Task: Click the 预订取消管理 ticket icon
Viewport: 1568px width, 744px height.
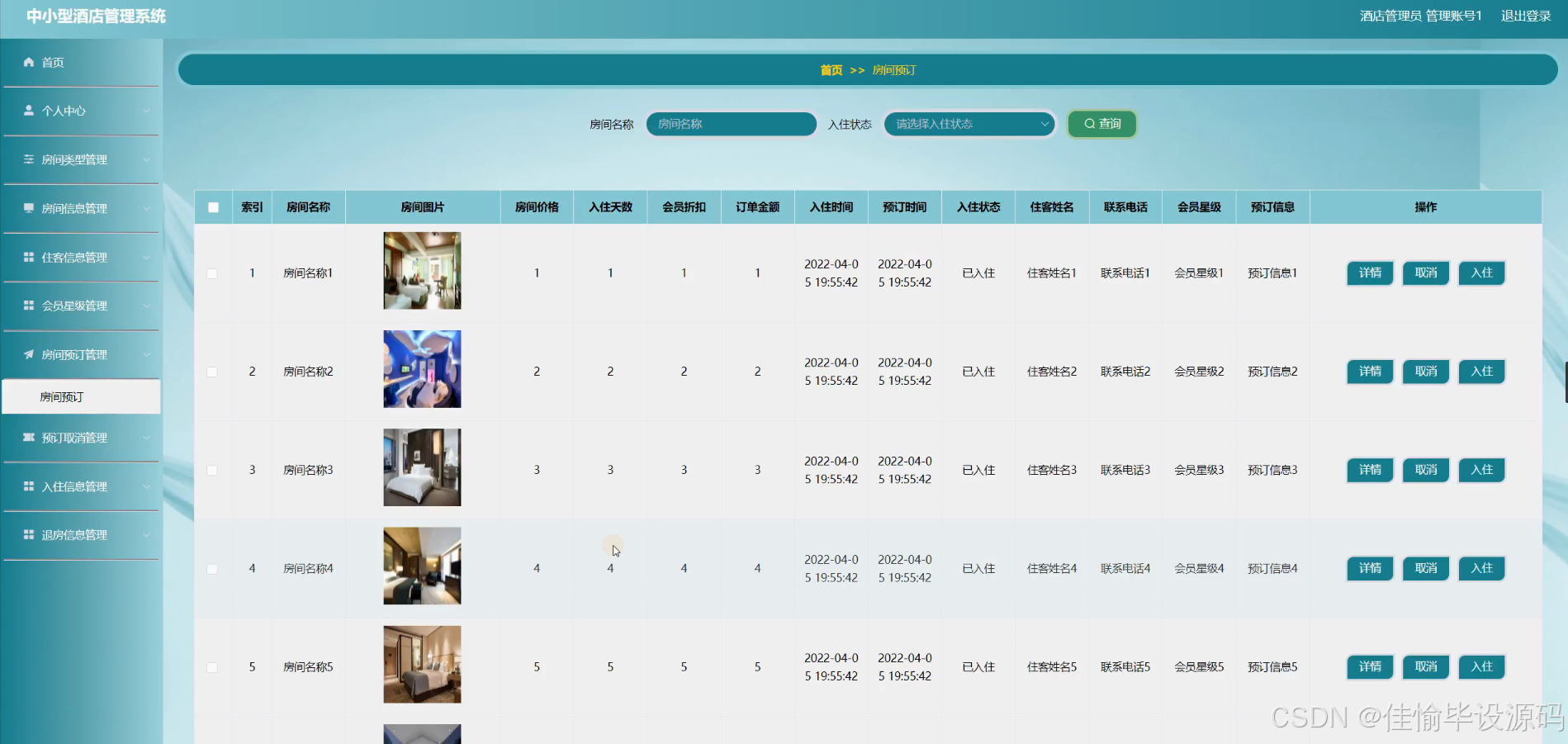Action: coord(29,437)
